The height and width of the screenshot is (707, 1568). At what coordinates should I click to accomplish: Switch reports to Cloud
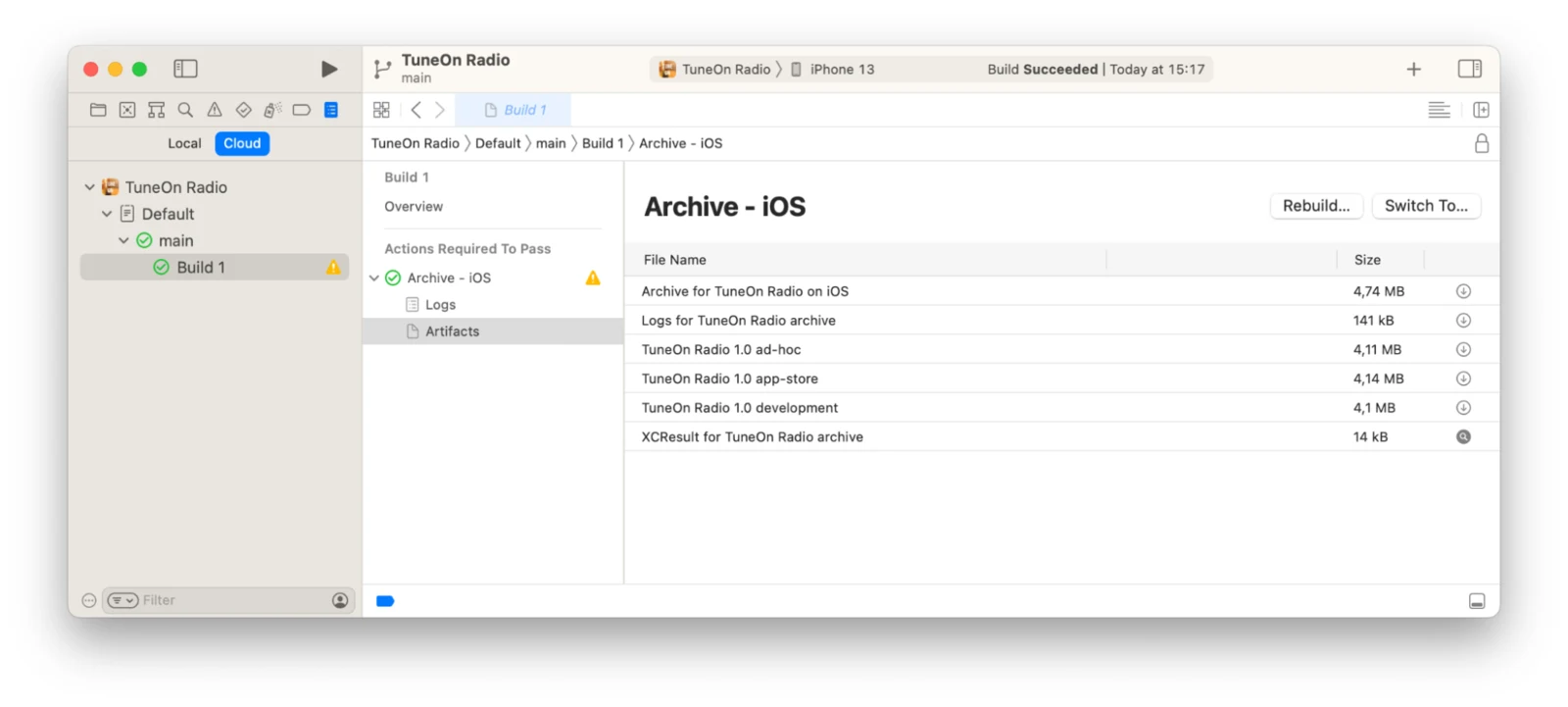point(242,143)
